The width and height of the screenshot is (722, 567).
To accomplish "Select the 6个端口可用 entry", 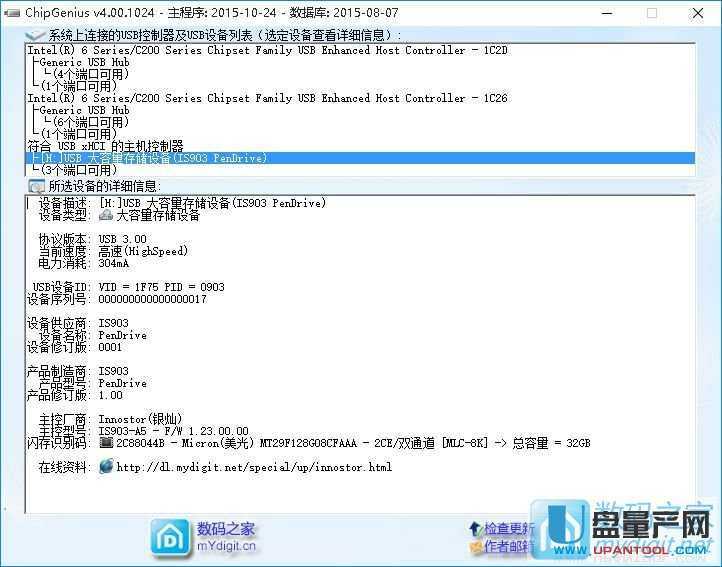I will (x=90, y=122).
